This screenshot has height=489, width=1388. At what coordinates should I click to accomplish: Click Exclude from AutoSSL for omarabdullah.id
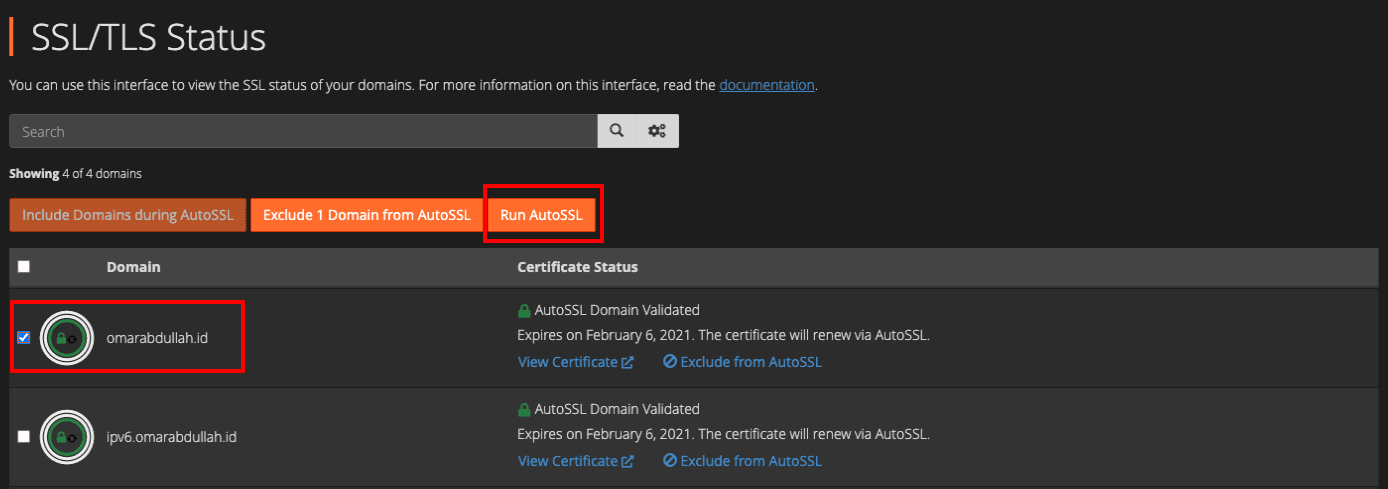[x=750, y=362]
